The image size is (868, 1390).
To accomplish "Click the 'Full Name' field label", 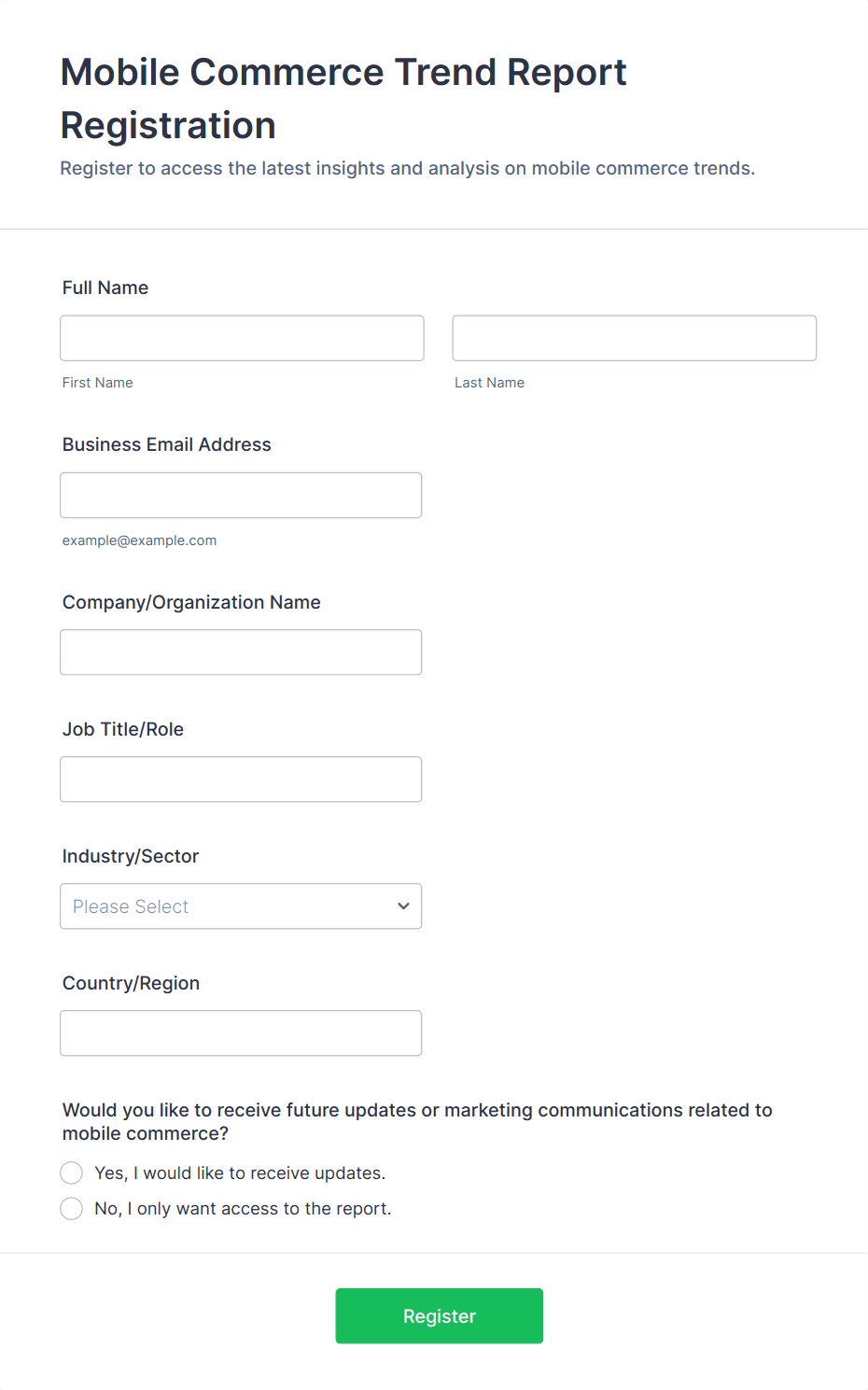I will 105,288.
